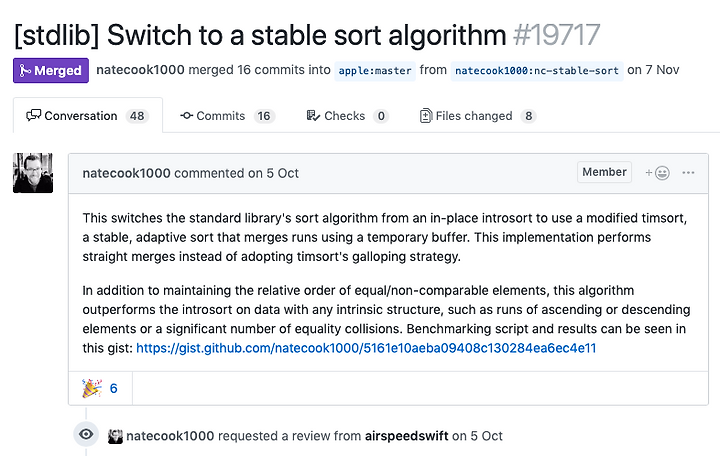Open the three-dot comment options menu
Screen dimensions: 720x456
click(x=688, y=173)
